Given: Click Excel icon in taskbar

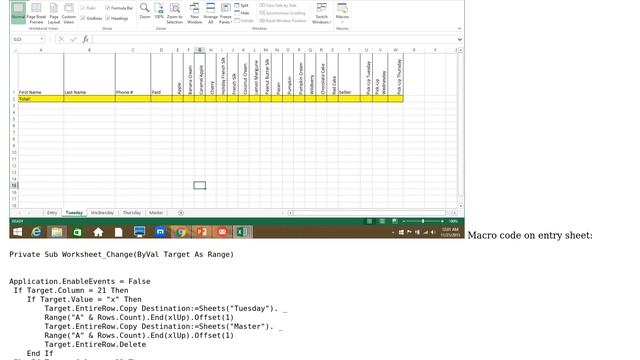Looking at the screenshot, I should point(242,232).
